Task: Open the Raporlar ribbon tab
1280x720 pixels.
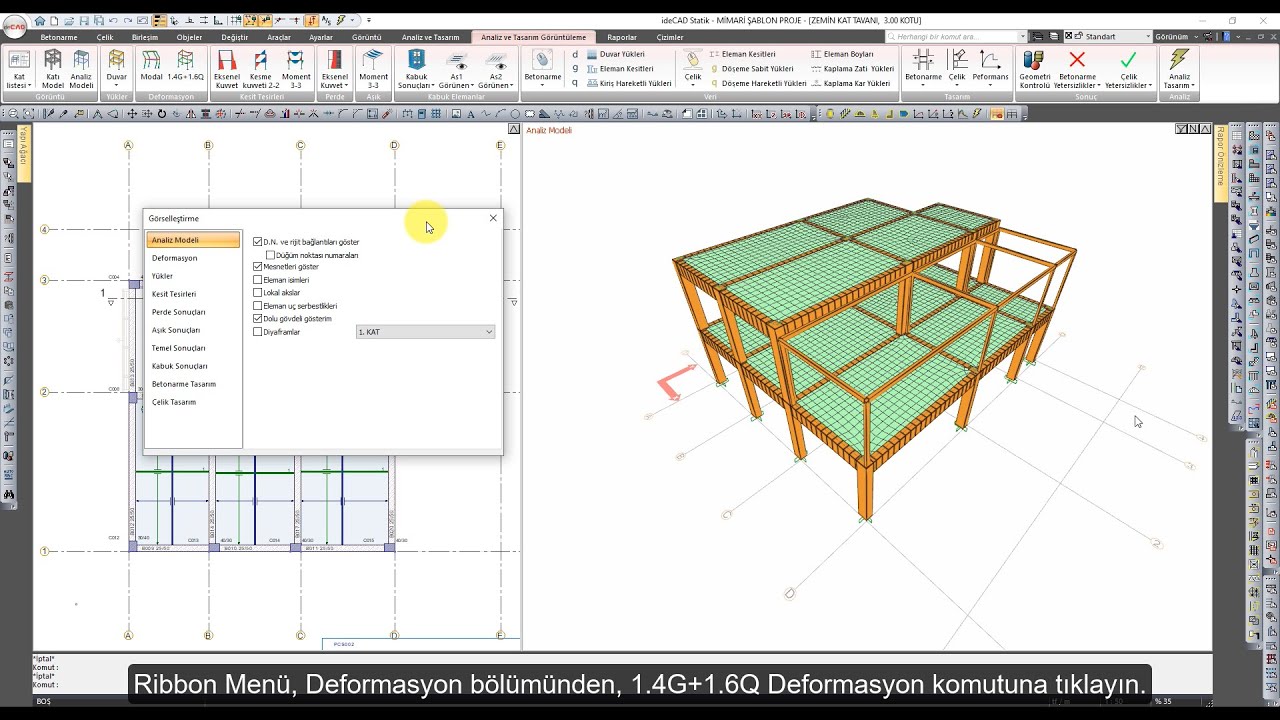Action: point(622,37)
